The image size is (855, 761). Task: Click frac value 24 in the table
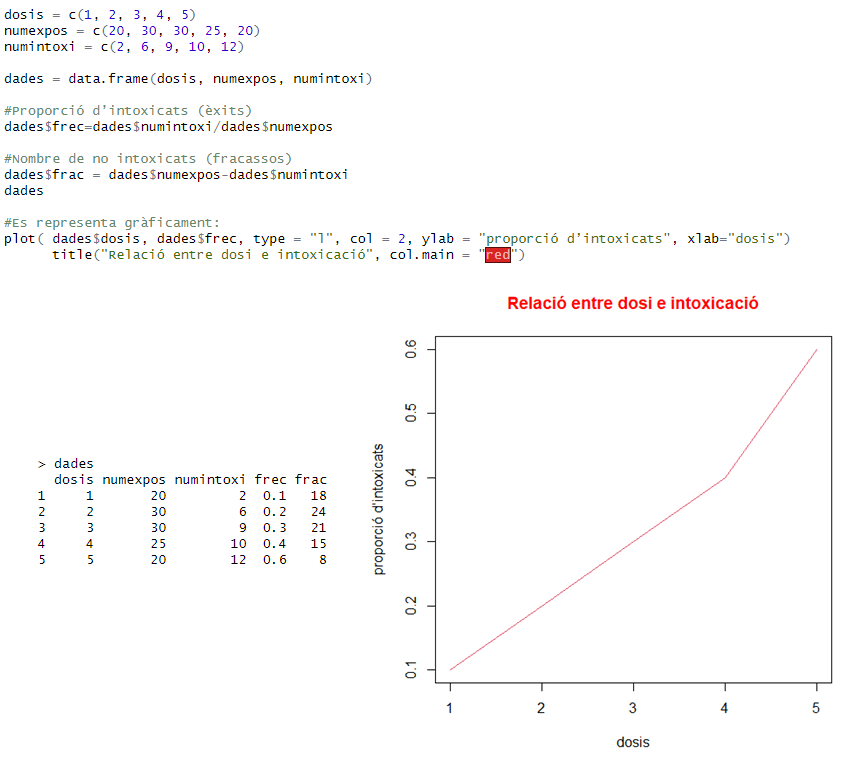coord(318,512)
